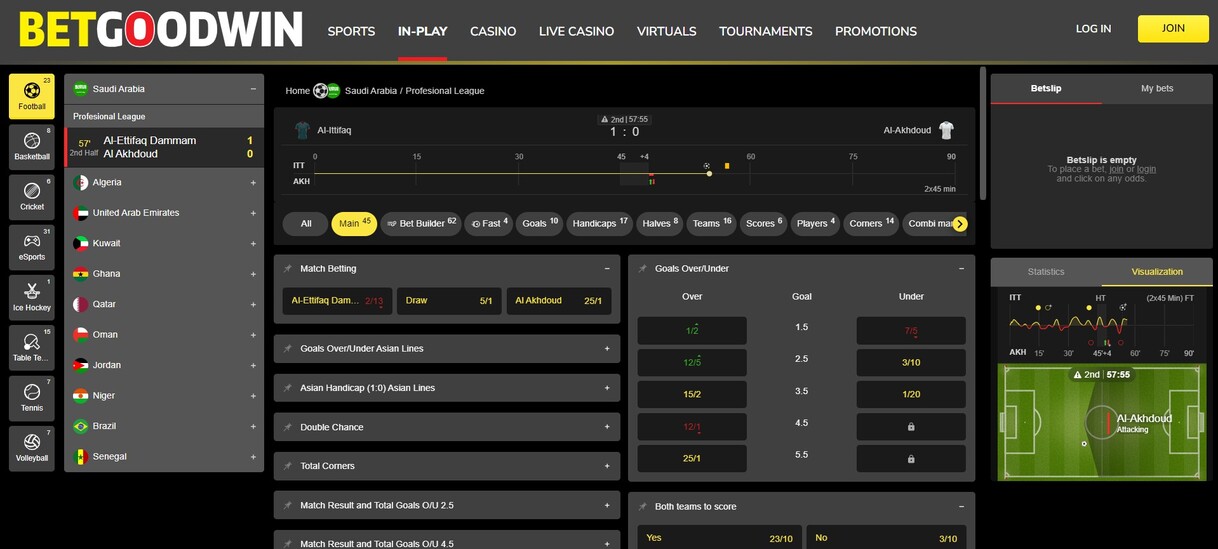Open the Tournaments menu
Viewport: 1218px width, 549px height.
tap(765, 31)
